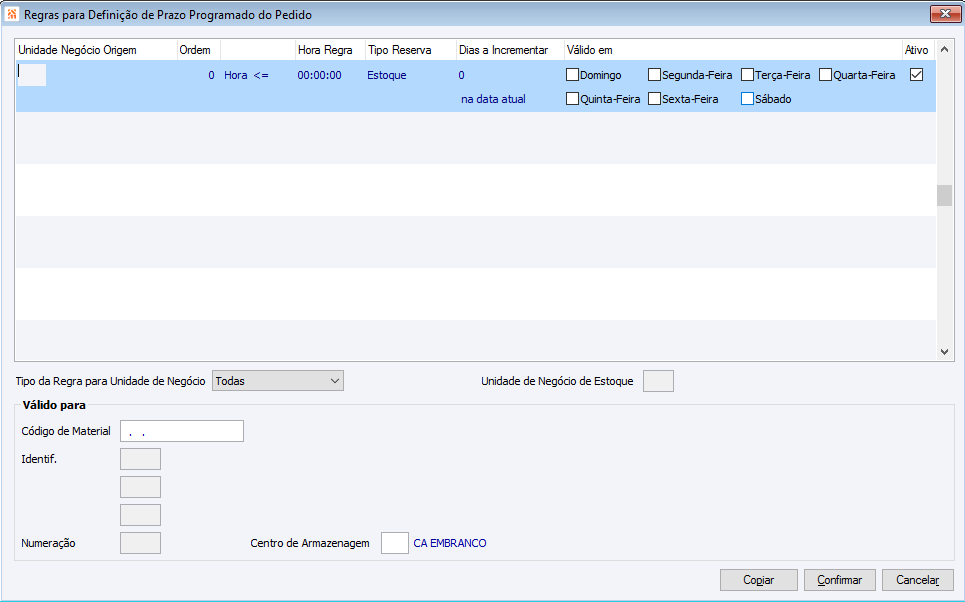Click the 'Hora <=' cell
This screenshot has width=965, height=602.
coord(246,75)
